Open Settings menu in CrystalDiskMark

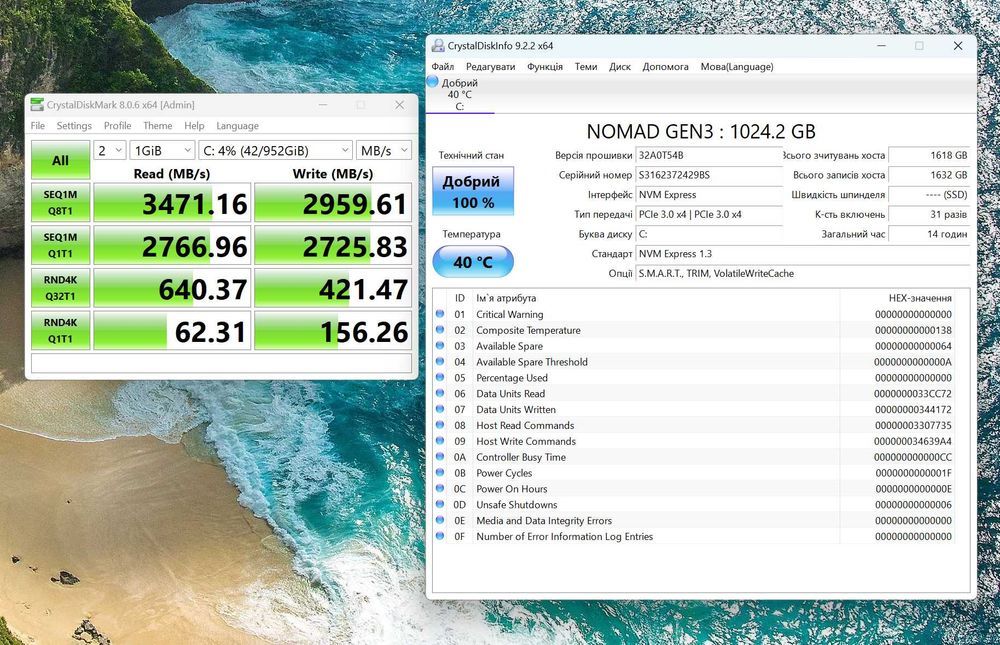(x=74, y=126)
